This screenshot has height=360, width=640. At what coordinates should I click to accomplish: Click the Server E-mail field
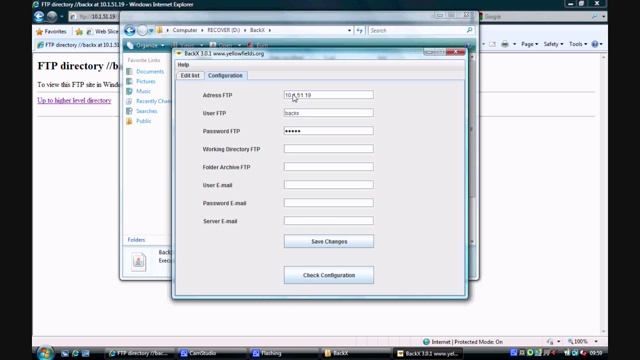click(329, 220)
